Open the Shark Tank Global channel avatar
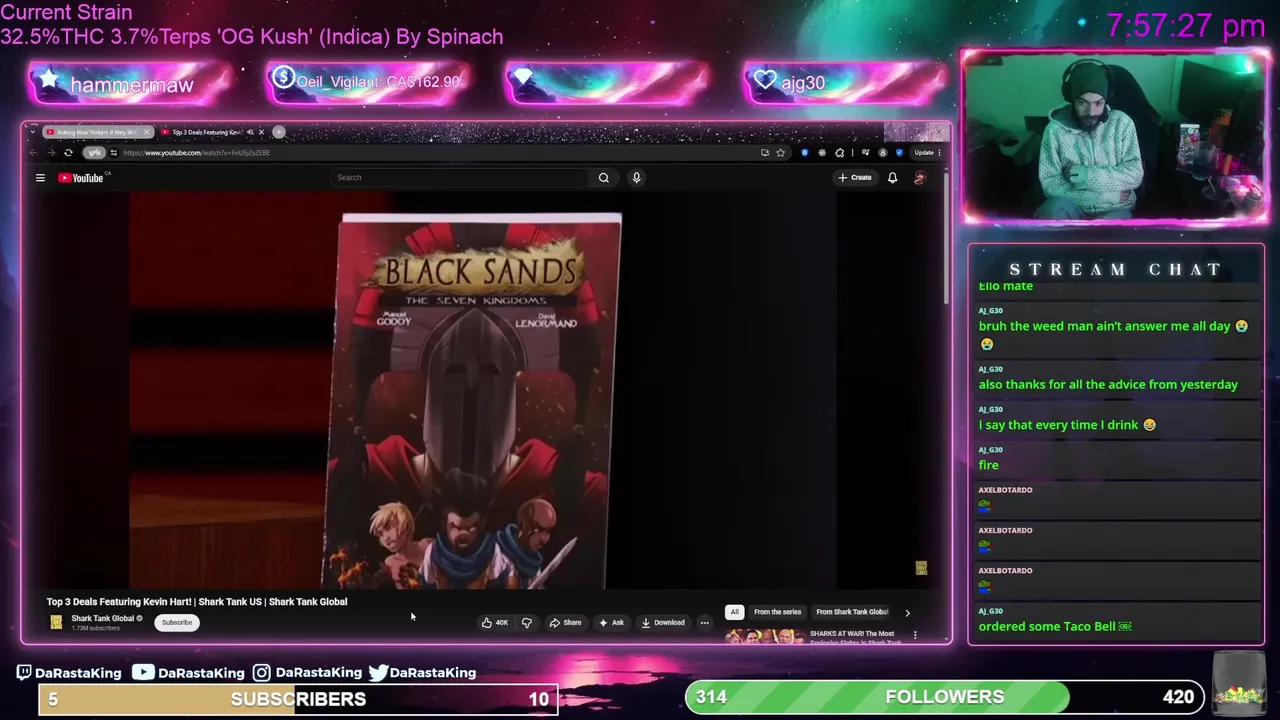Screen dimensions: 1280x720 pos(56,622)
